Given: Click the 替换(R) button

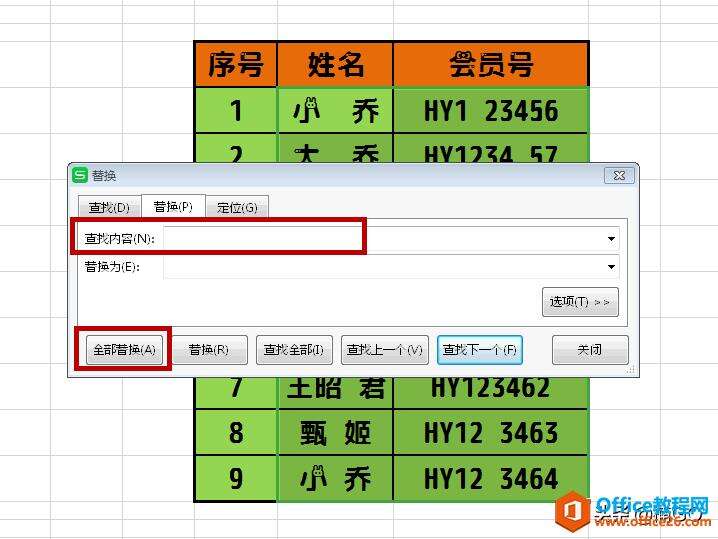Looking at the screenshot, I should pos(209,350).
